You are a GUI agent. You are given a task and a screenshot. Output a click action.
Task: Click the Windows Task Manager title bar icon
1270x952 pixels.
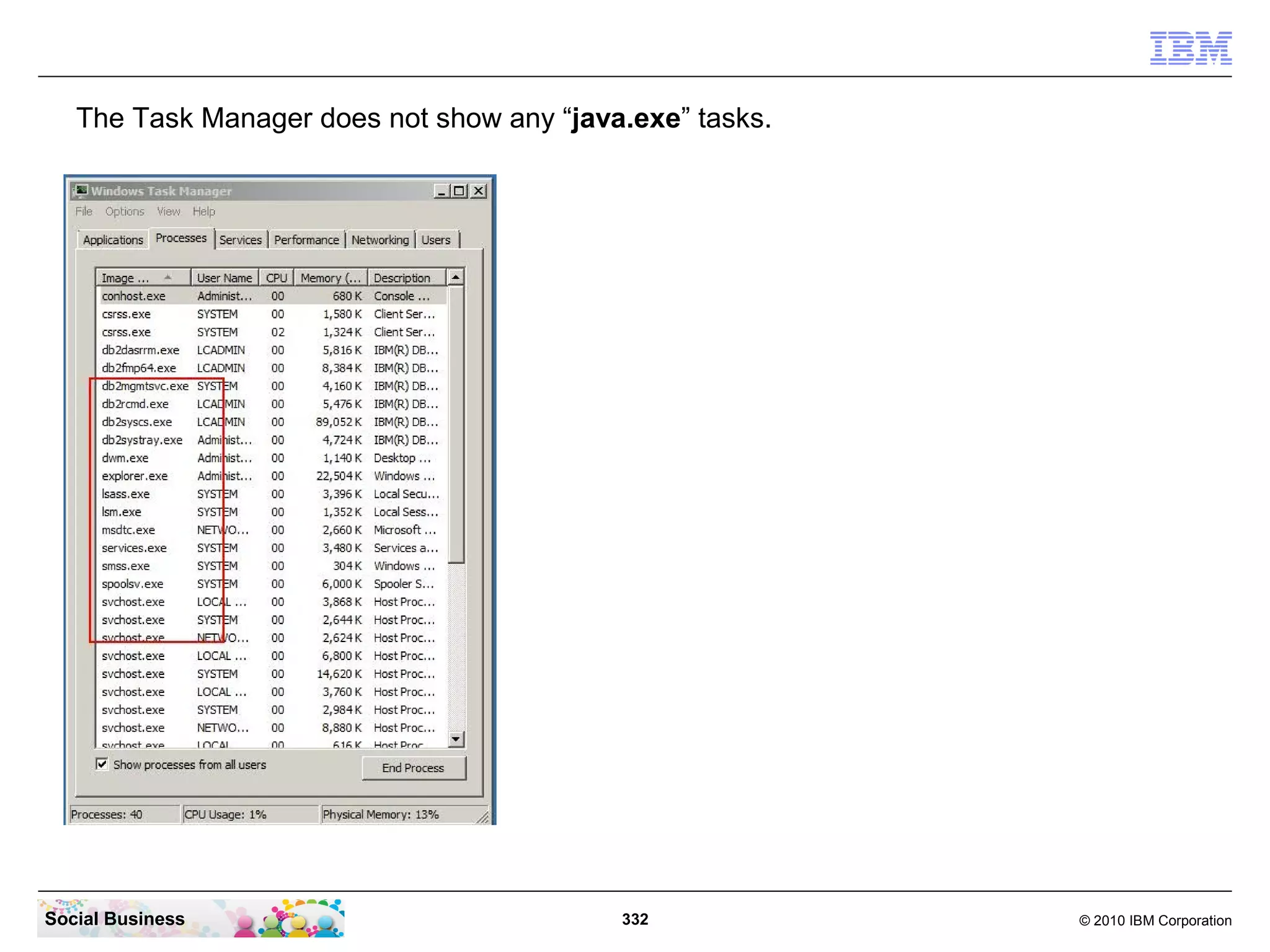81,190
